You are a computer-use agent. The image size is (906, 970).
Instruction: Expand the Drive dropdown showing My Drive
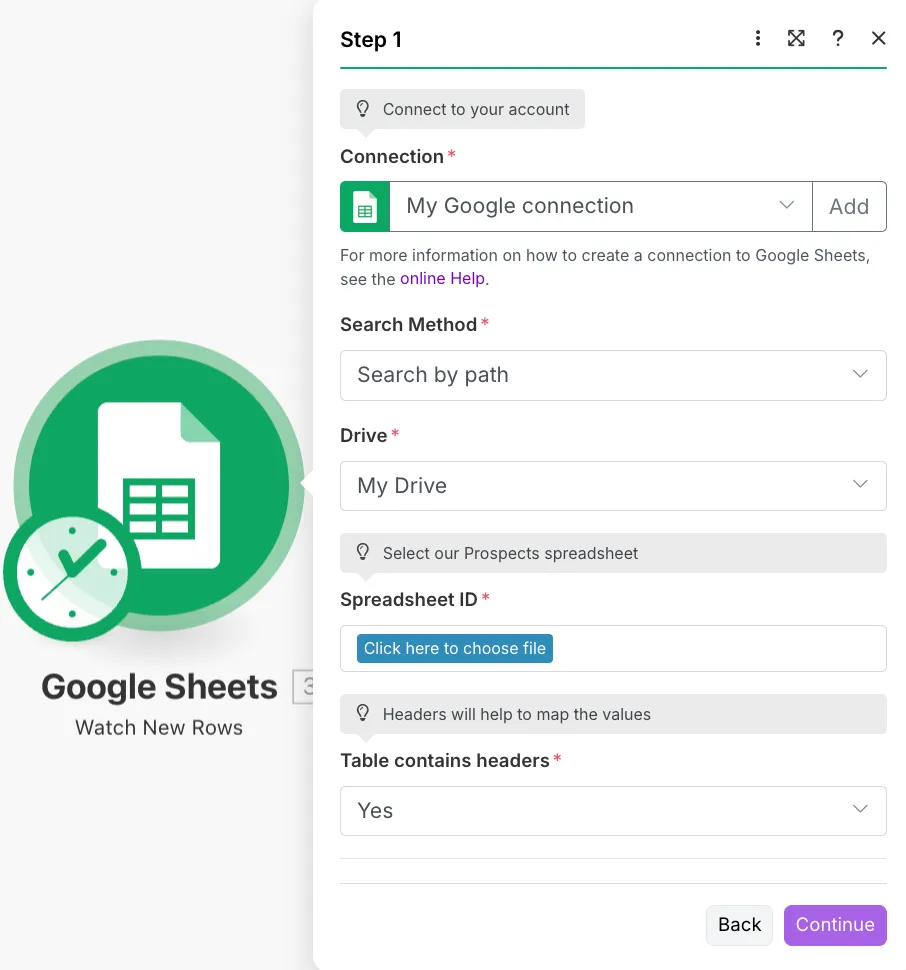click(613, 486)
